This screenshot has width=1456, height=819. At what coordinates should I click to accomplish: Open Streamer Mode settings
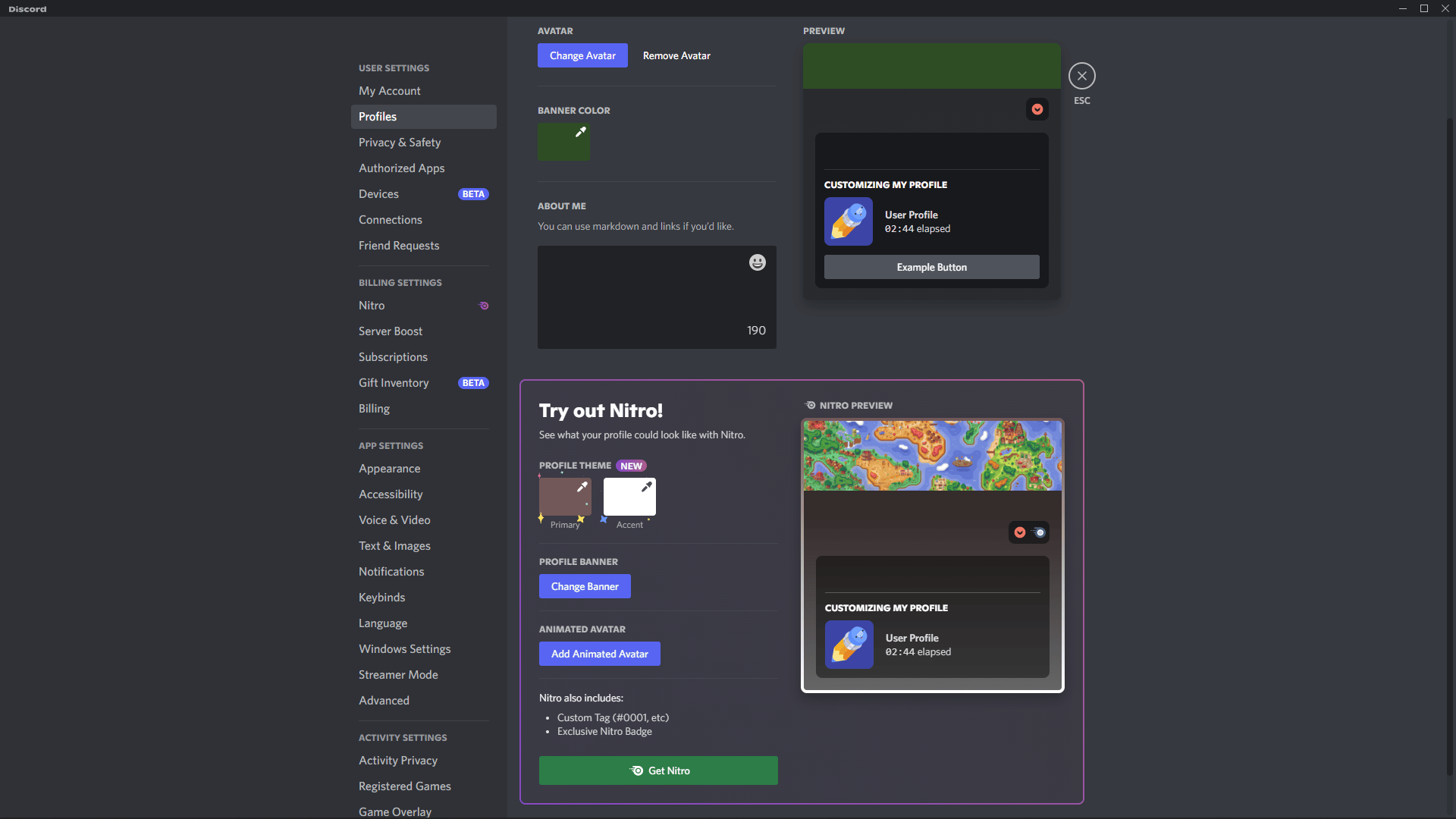[423, 675]
